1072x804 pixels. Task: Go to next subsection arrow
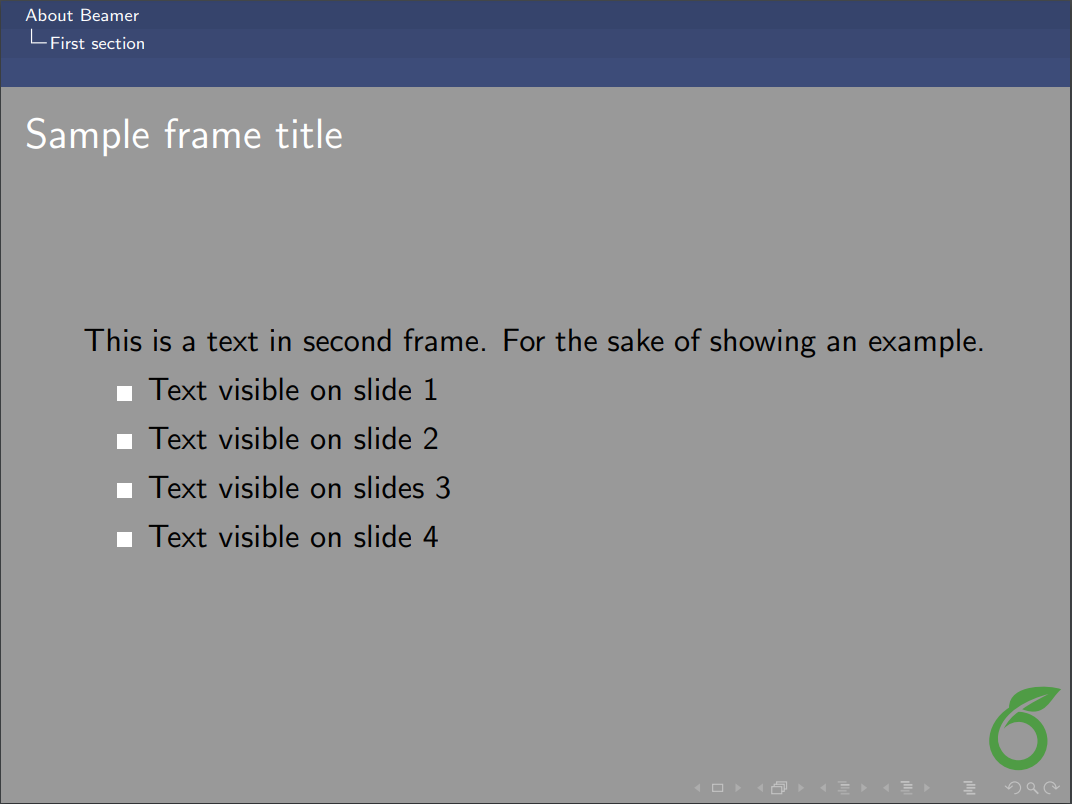(864, 788)
